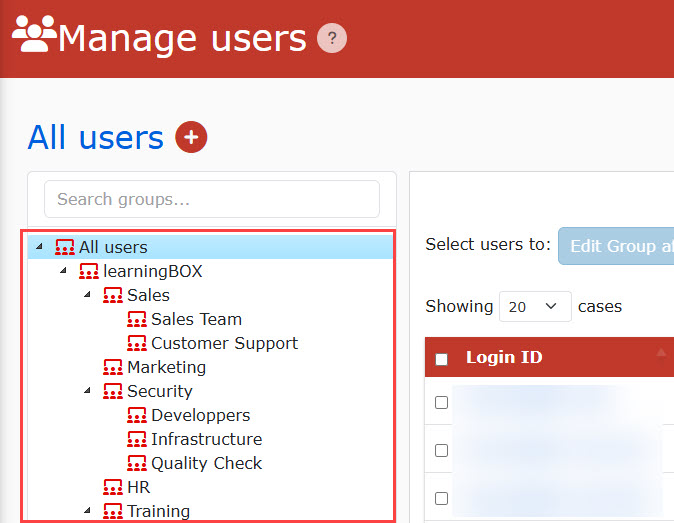The width and height of the screenshot is (674, 523).
Task: Select the Developpers group
Action: pyautogui.click(x=200, y=416)
